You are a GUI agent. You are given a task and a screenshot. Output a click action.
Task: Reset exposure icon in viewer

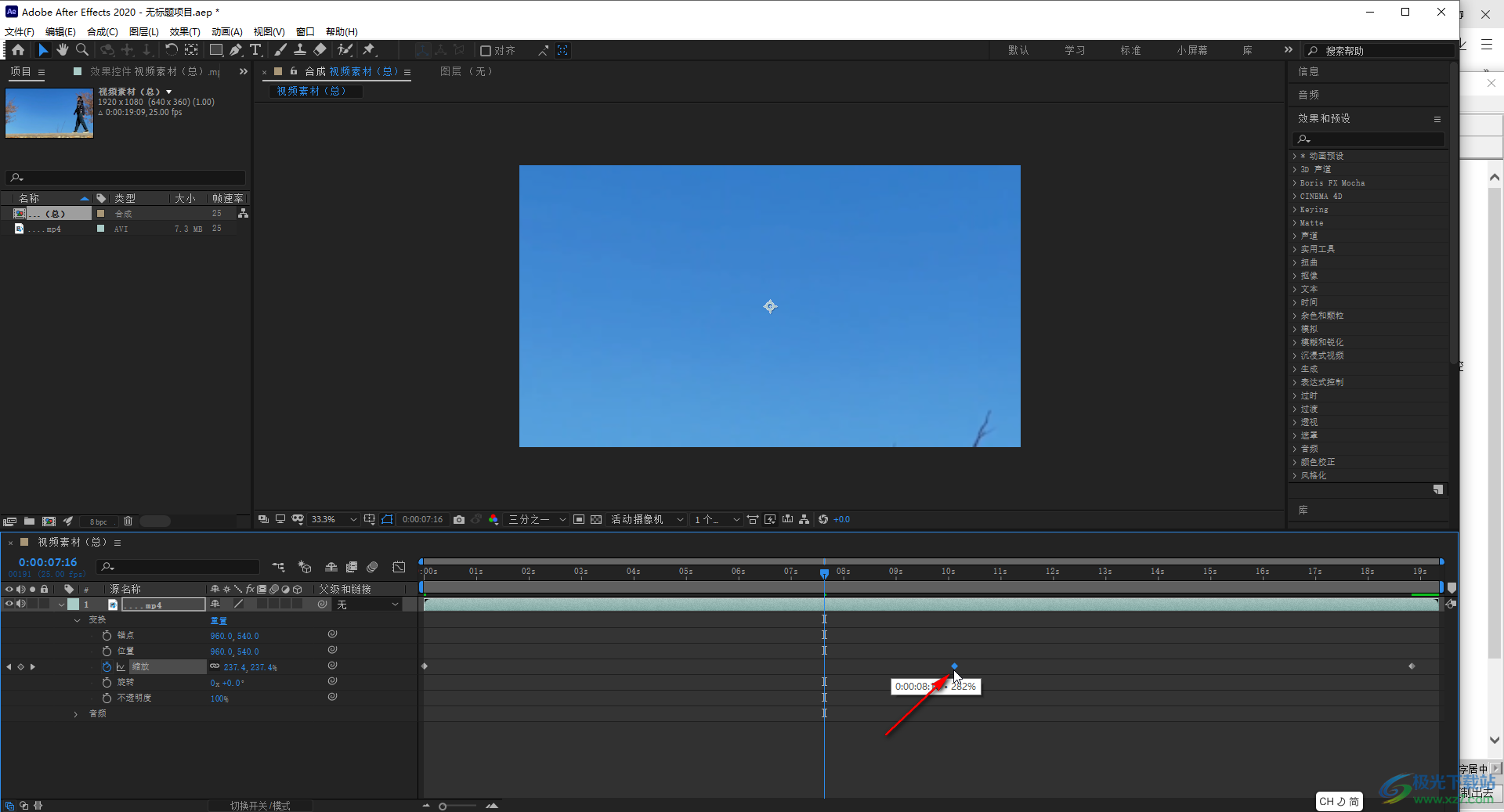823,520
